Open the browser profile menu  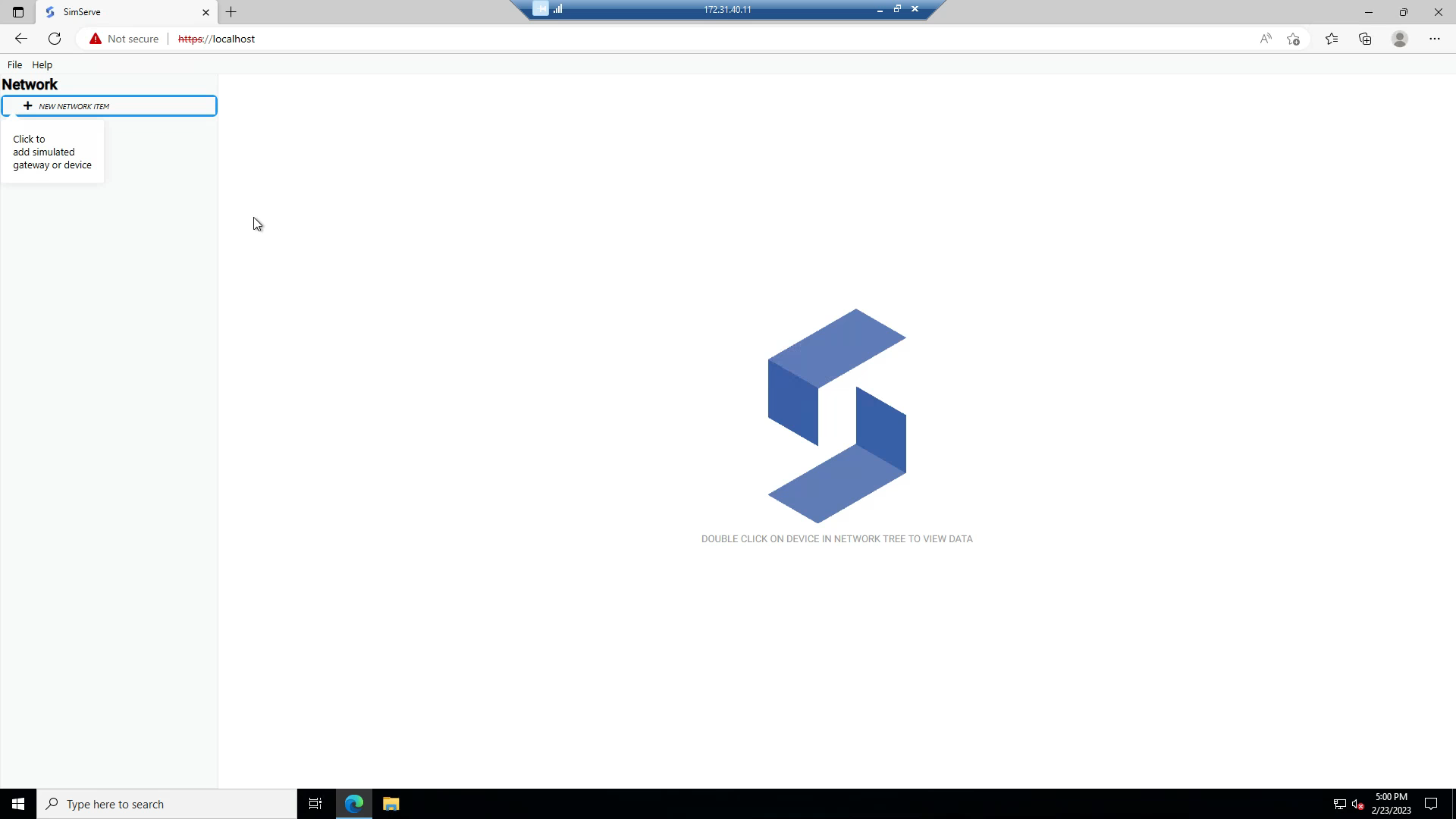[1399, 39]
